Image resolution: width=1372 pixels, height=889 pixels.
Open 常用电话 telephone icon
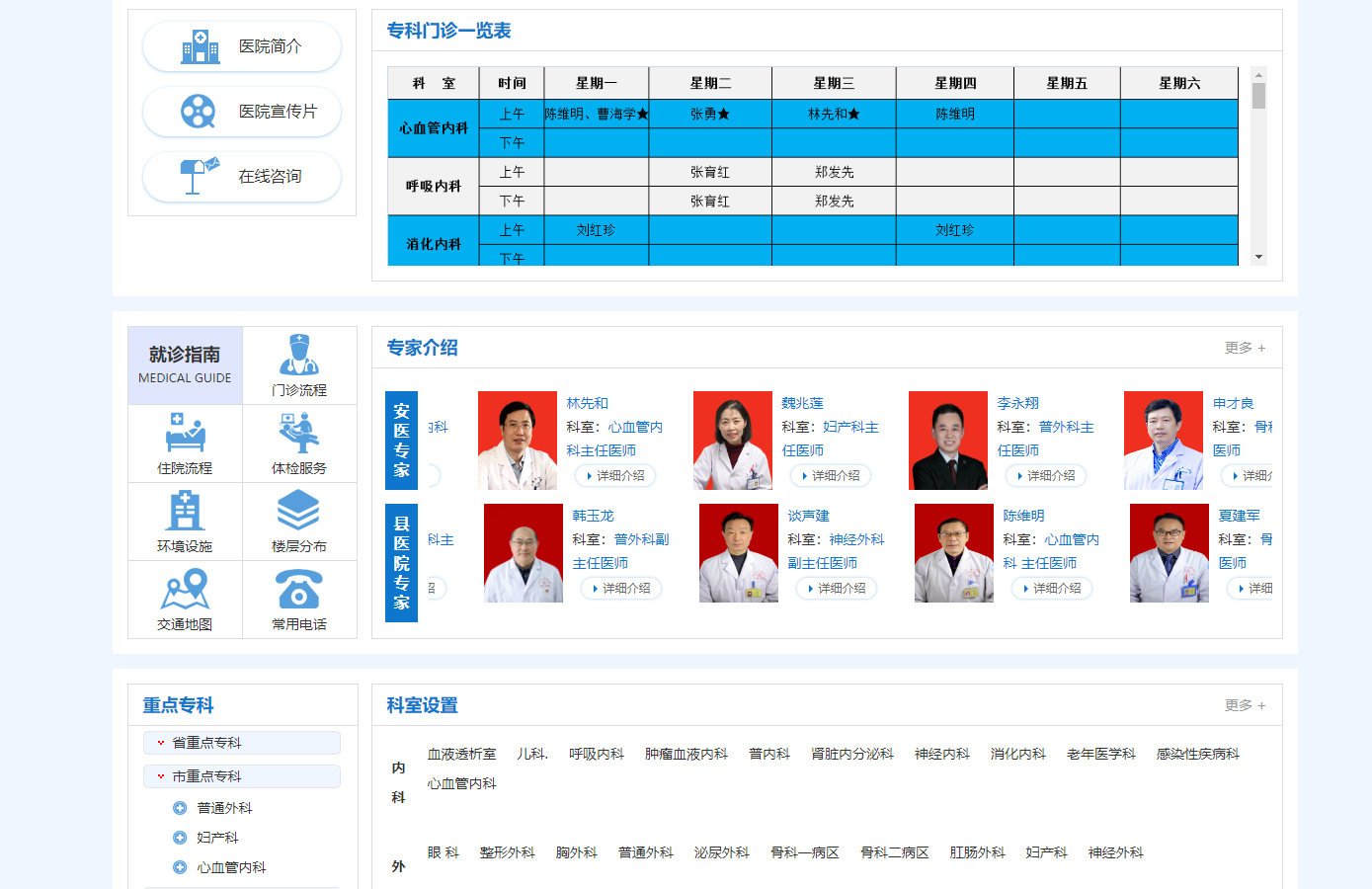coord(298,590)
